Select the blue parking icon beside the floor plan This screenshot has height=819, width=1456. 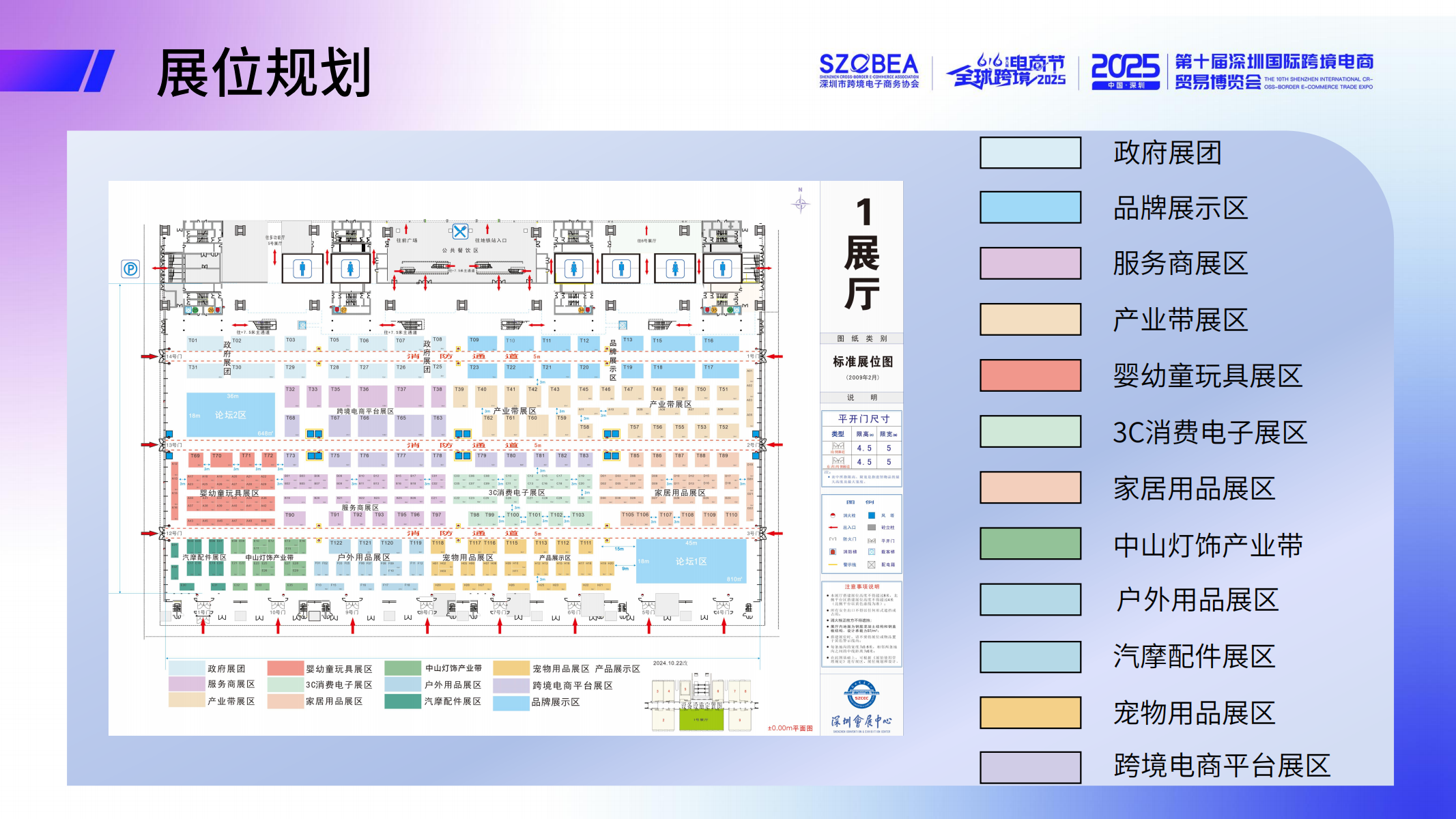click(130, 269)
